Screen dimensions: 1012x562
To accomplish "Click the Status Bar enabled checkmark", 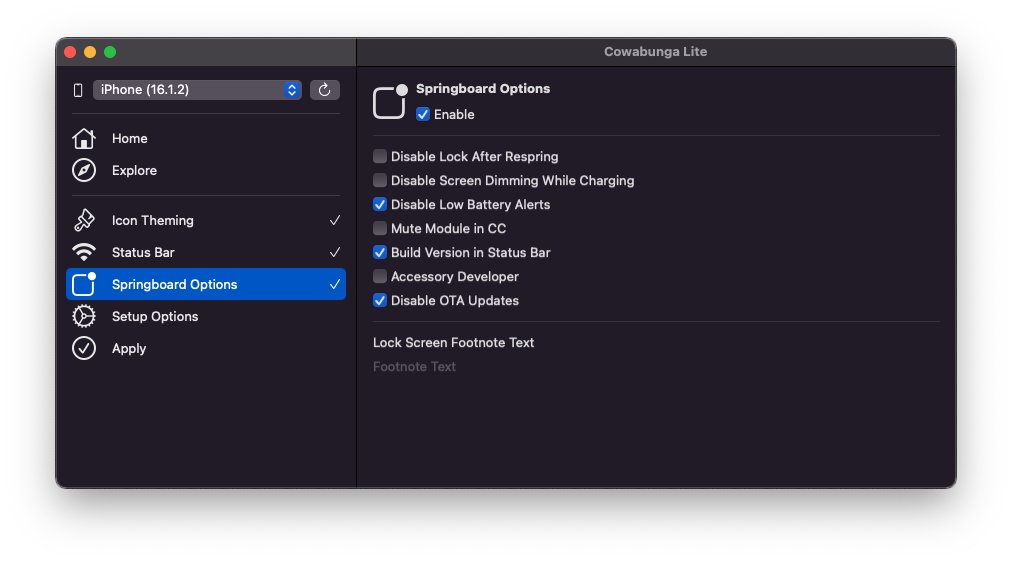I will [x=334, y=252].
